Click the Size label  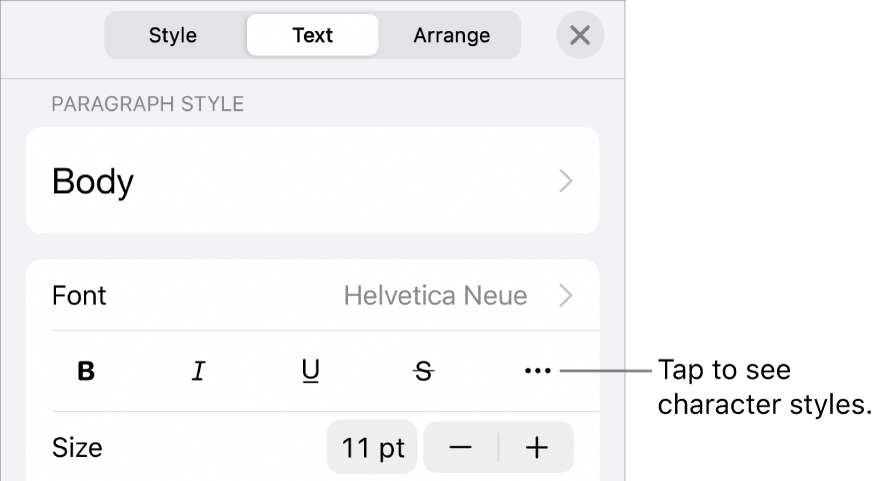pyautogui.click(x=77, y=447)
